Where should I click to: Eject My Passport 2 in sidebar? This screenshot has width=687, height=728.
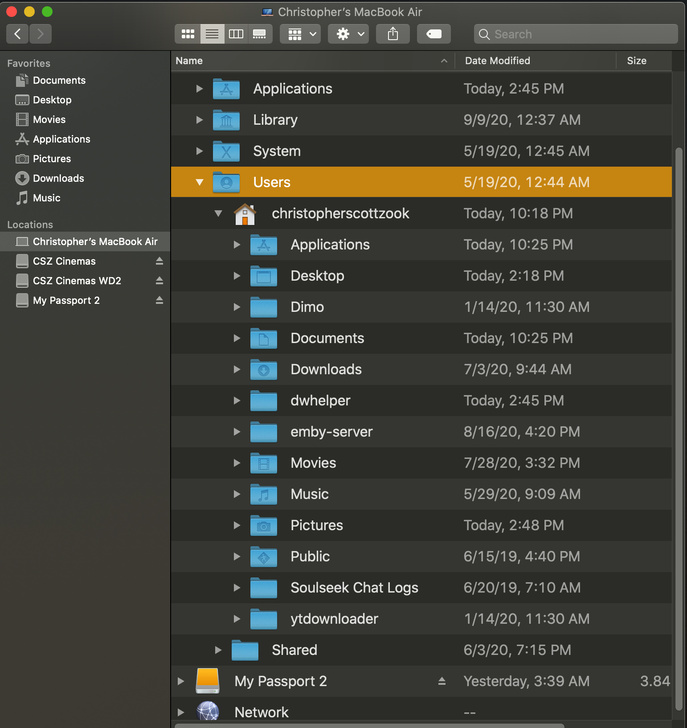coord(159,300)
